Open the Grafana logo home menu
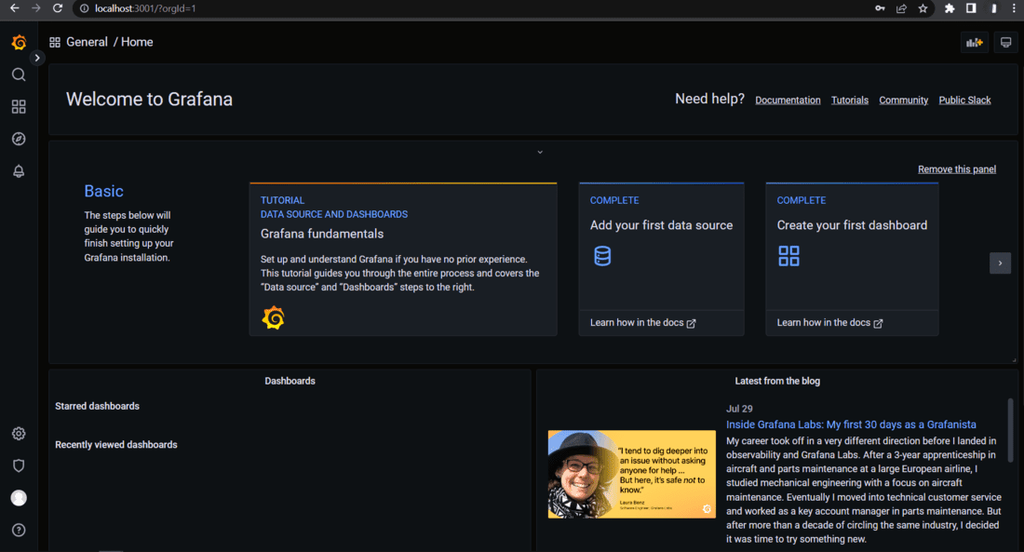This screenshot has width=1024, height=552. 19,42
